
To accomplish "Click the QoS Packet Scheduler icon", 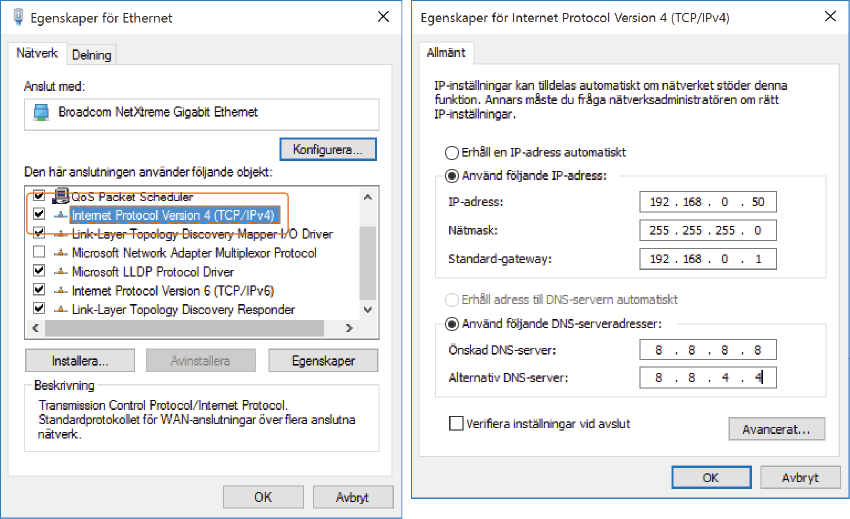I will coord(61,197).
